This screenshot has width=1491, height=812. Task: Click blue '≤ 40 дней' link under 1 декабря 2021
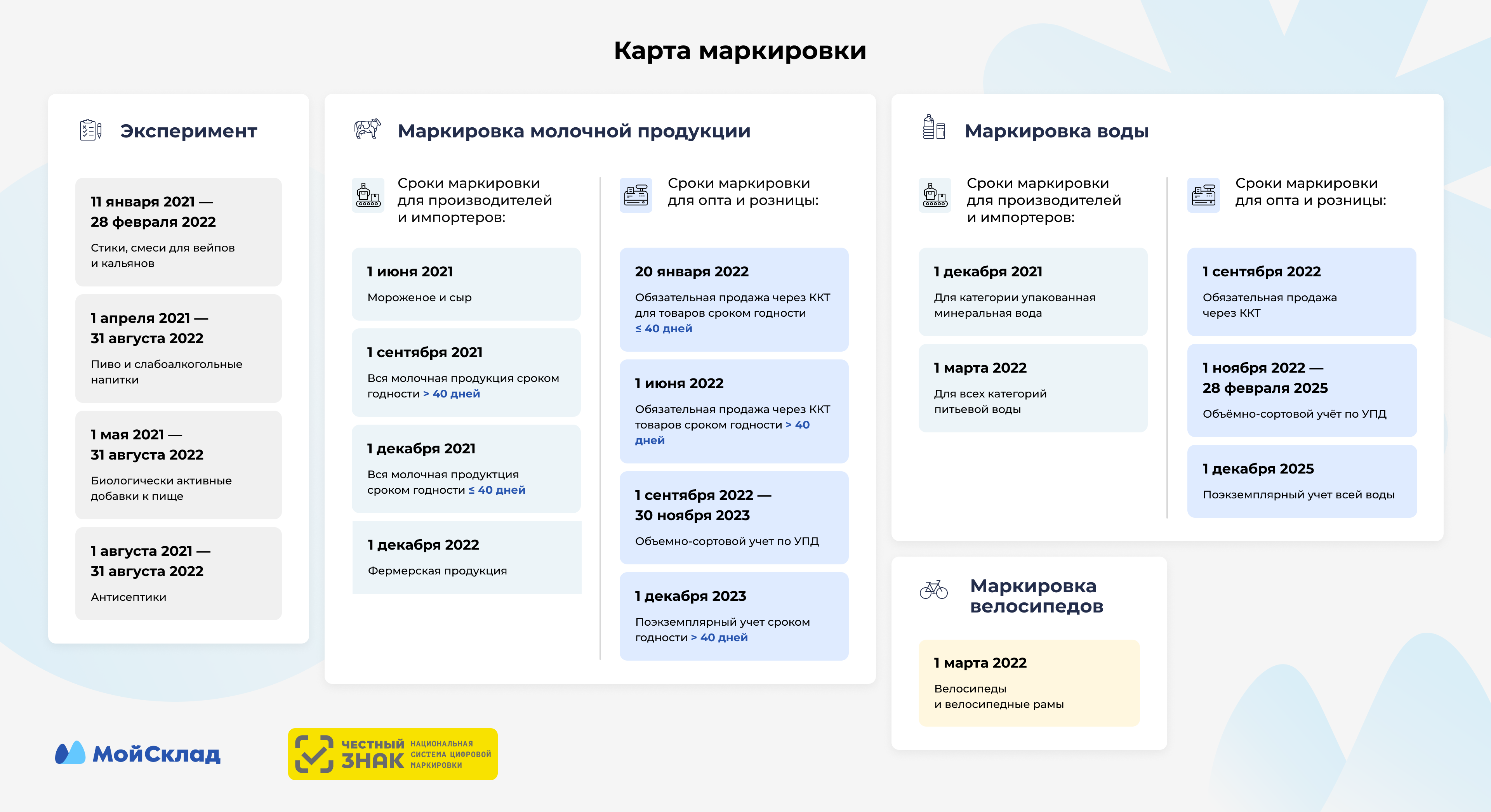pos(497,489)
